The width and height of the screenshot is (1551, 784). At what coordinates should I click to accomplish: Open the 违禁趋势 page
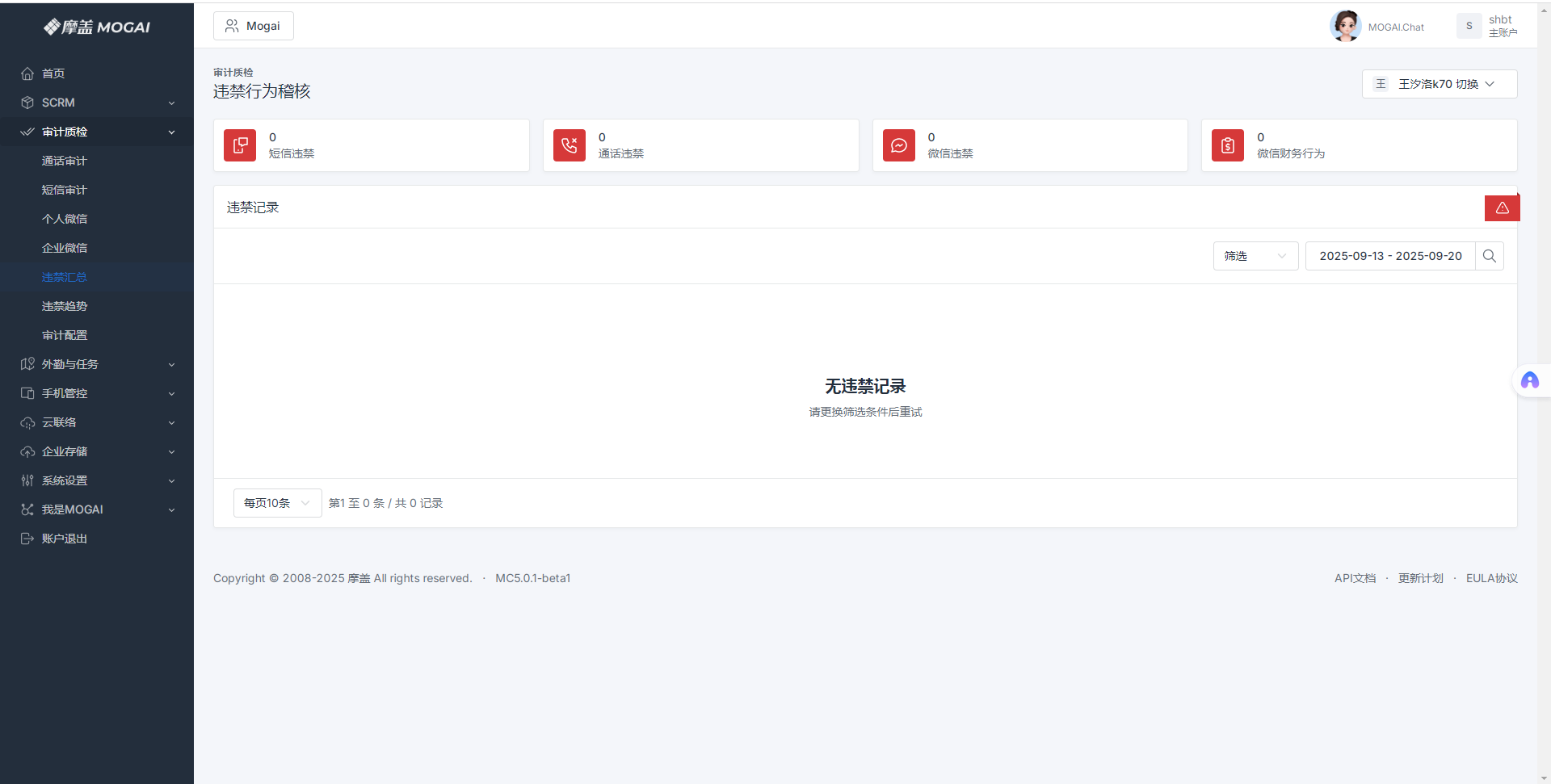[65, 306]
